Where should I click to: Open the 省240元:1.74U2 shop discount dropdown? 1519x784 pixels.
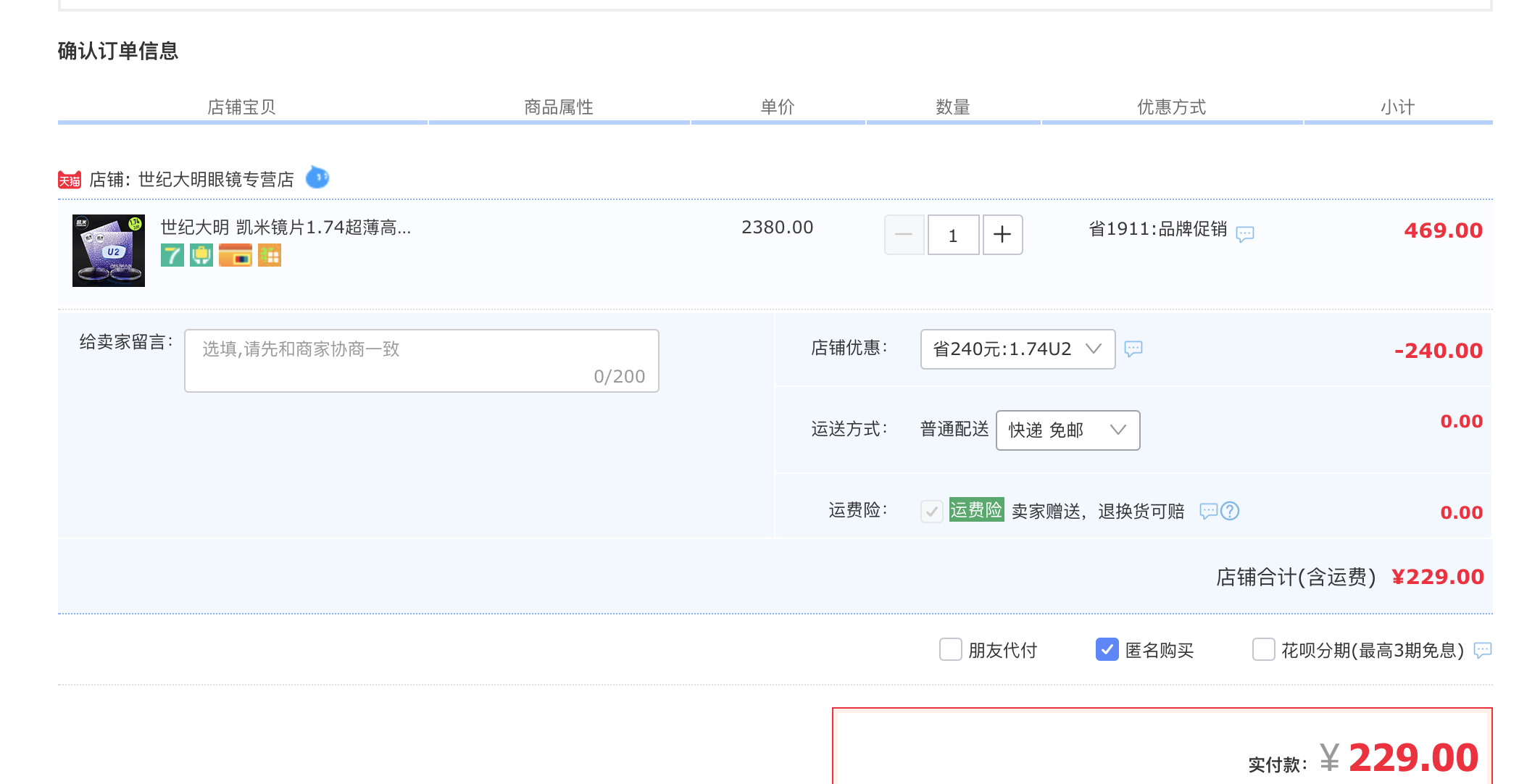[1017, 349]
